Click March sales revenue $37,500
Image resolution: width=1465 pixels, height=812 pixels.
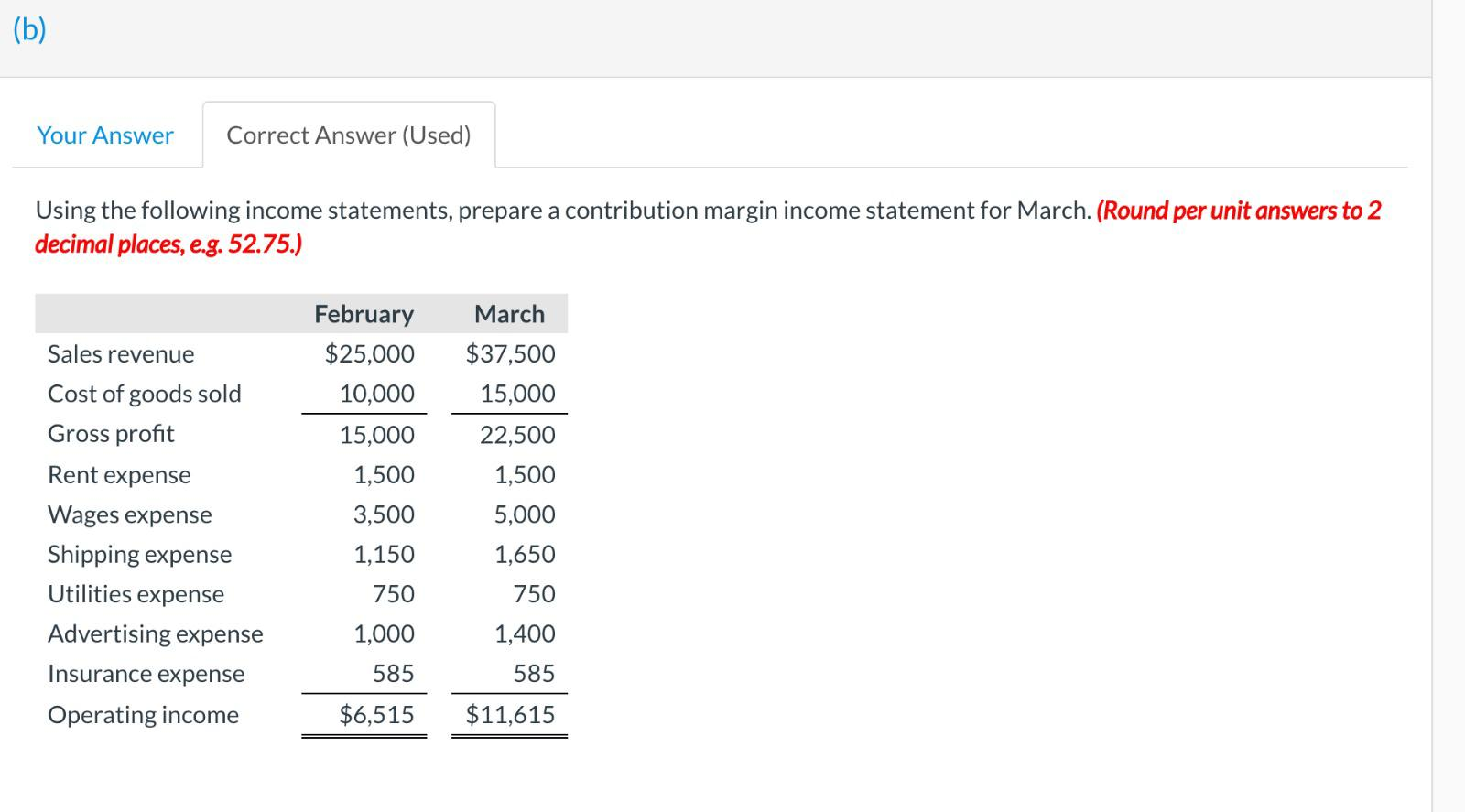pos(510,354)
